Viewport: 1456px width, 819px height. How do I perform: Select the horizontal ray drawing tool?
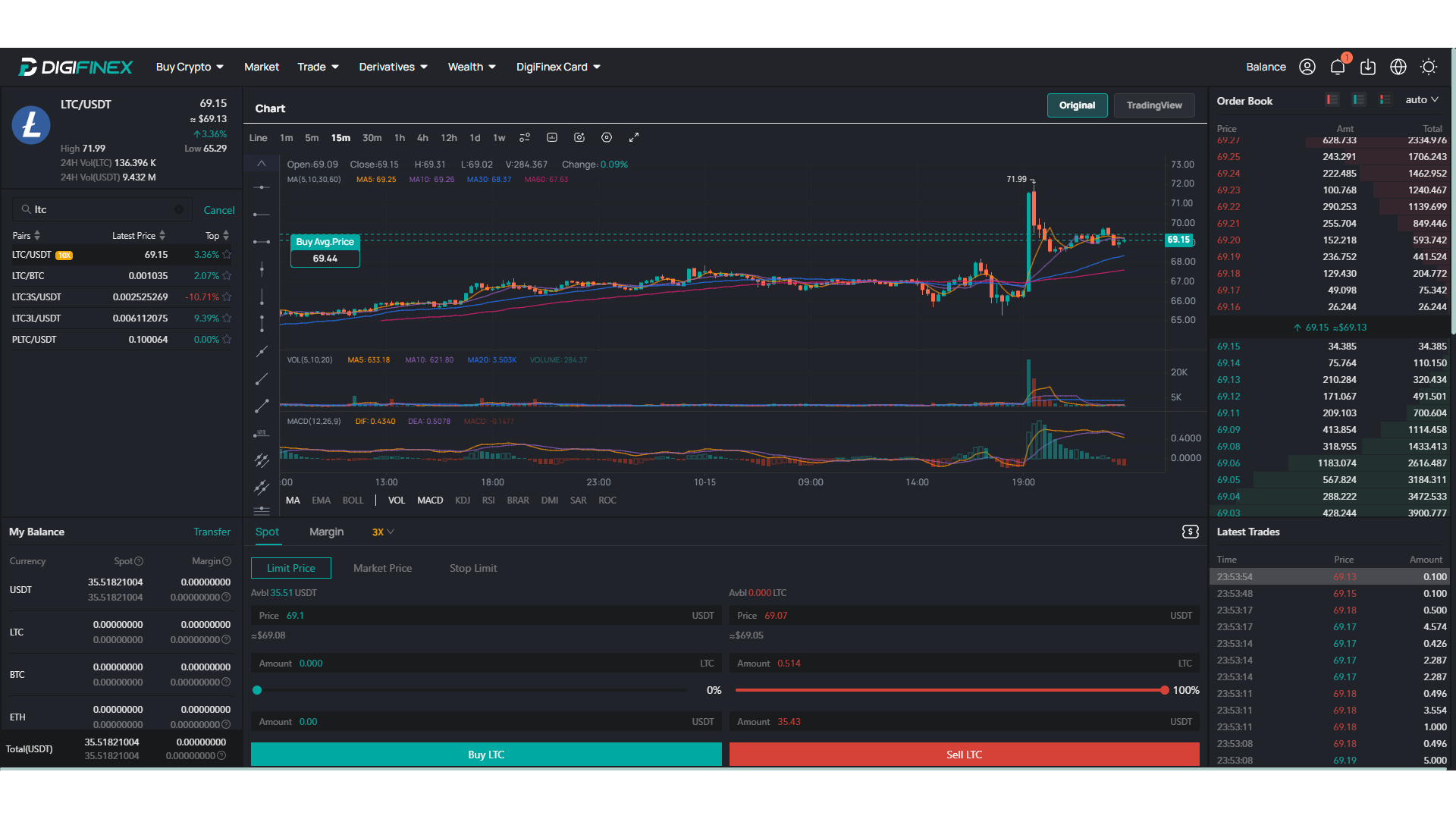(x=262, y=215)
